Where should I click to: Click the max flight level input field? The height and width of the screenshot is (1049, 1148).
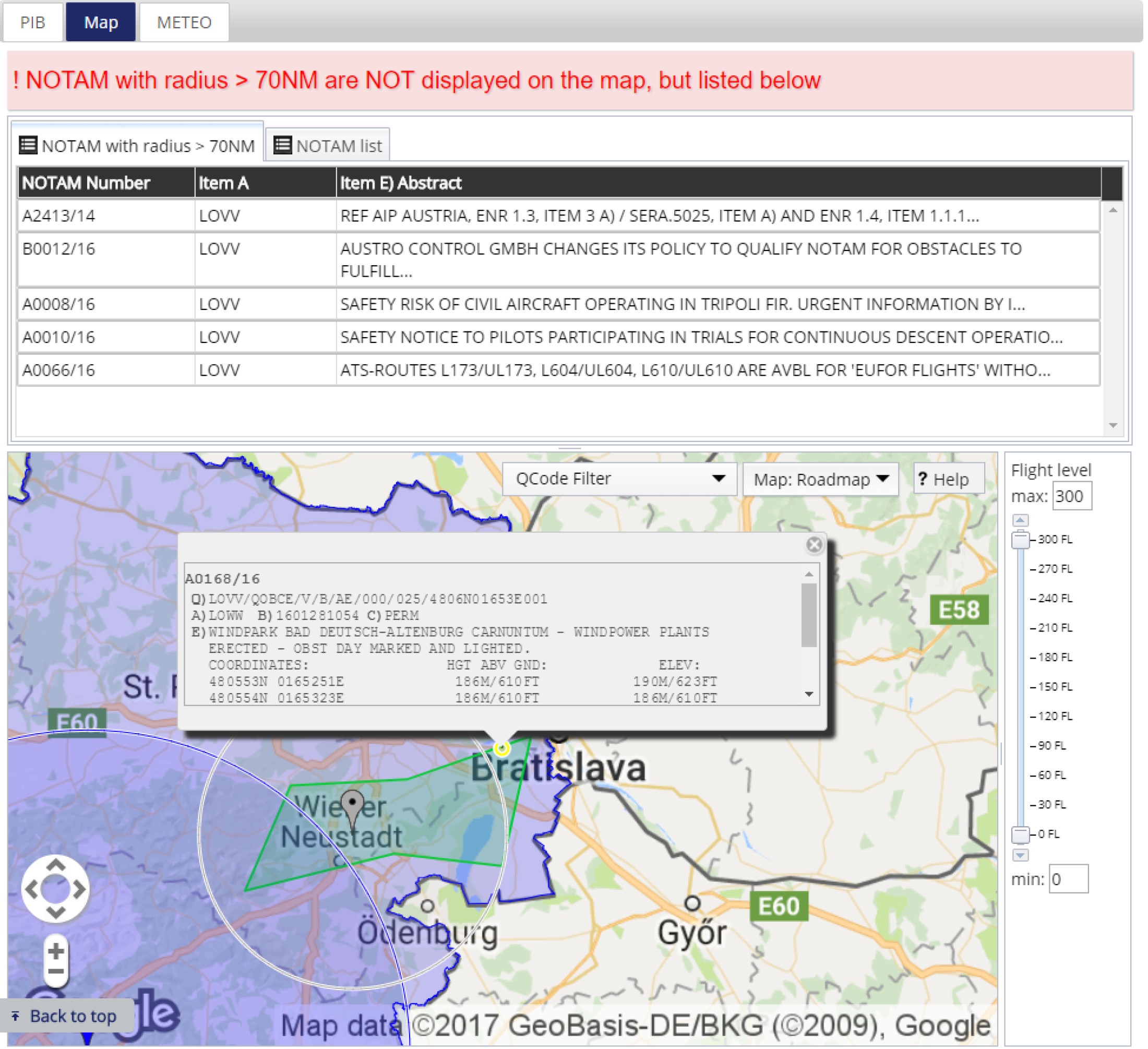click(x=1071, y=496)
